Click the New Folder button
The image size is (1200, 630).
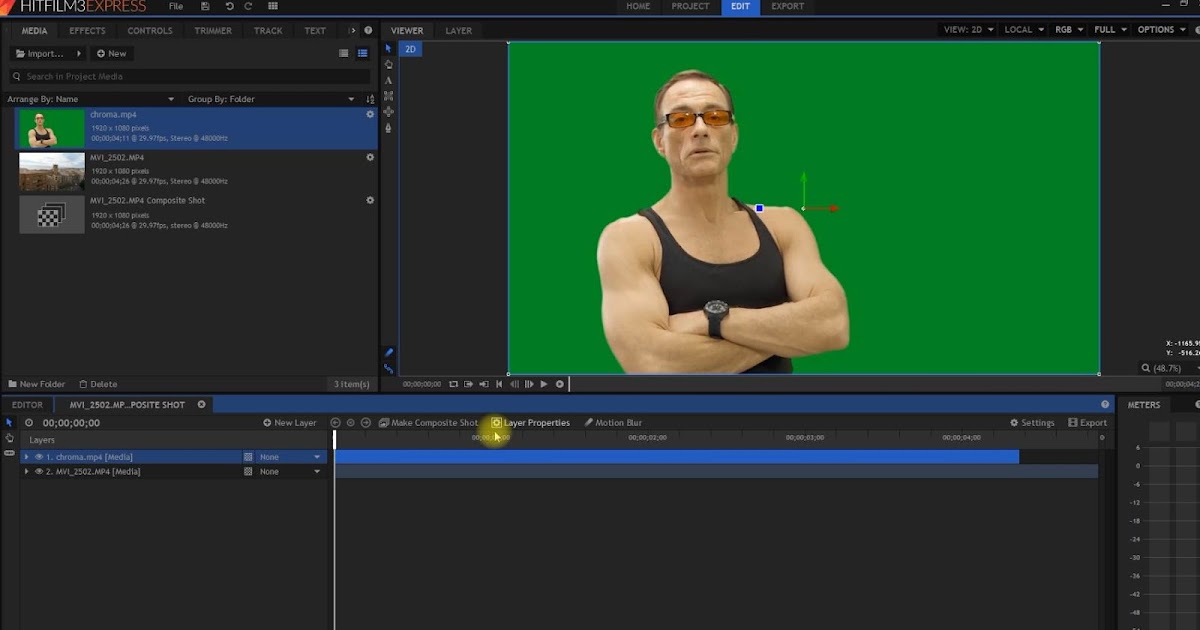[37, 384]
